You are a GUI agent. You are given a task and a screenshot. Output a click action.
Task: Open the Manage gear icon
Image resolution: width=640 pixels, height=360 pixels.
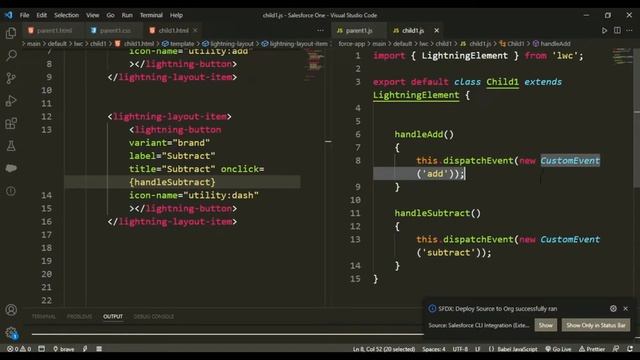[x=11, y=333]
